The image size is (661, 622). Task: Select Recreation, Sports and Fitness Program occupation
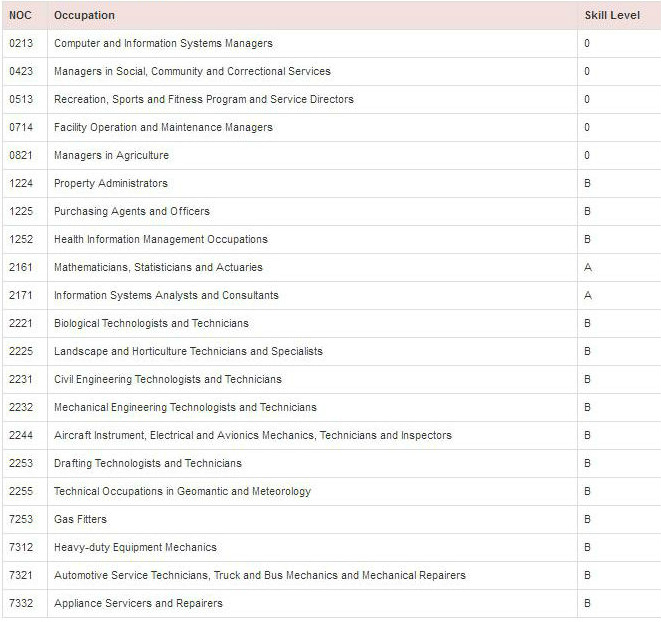point(203,99)
